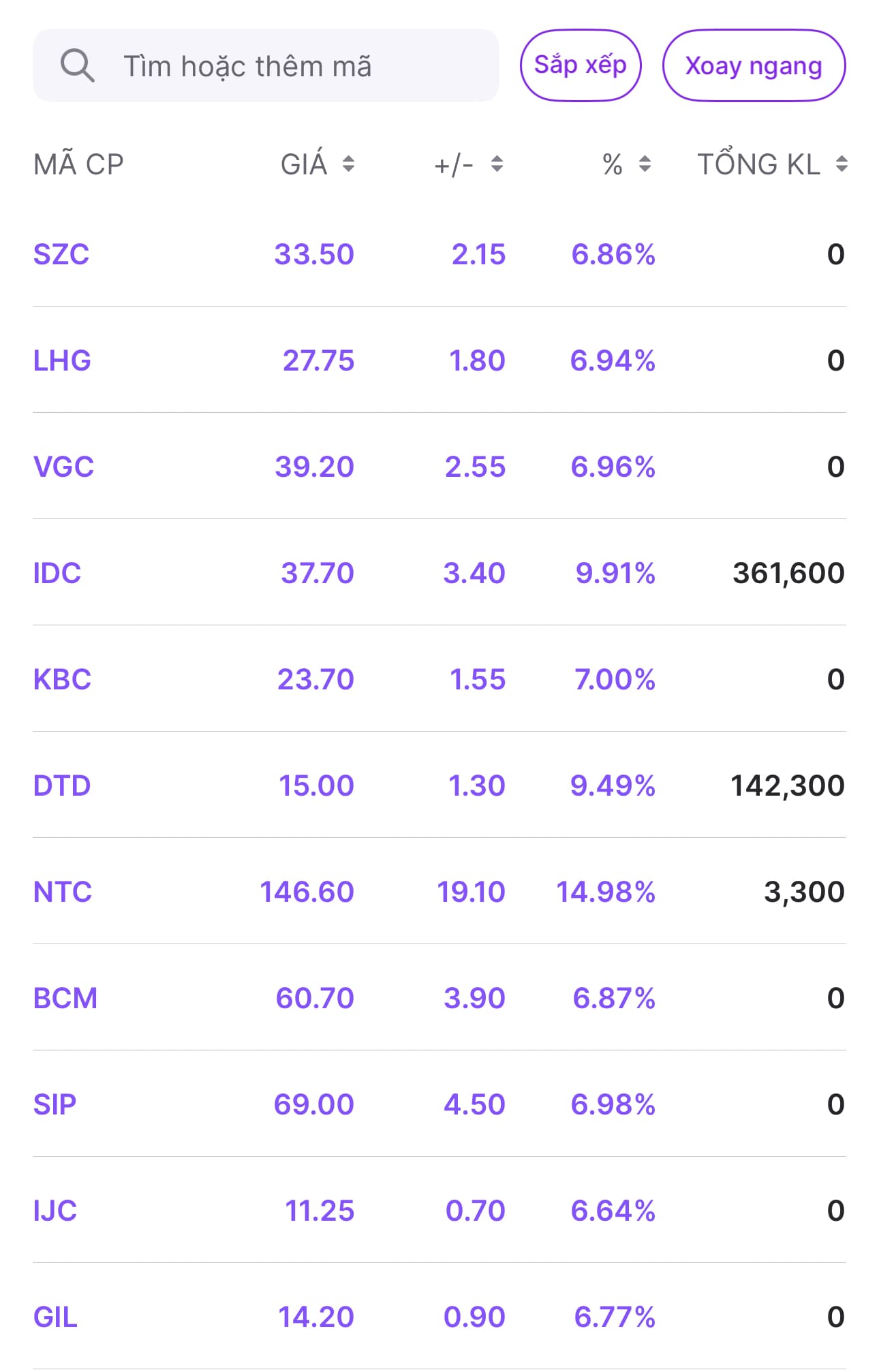Sort by % column arrows

tap(645, 164)
